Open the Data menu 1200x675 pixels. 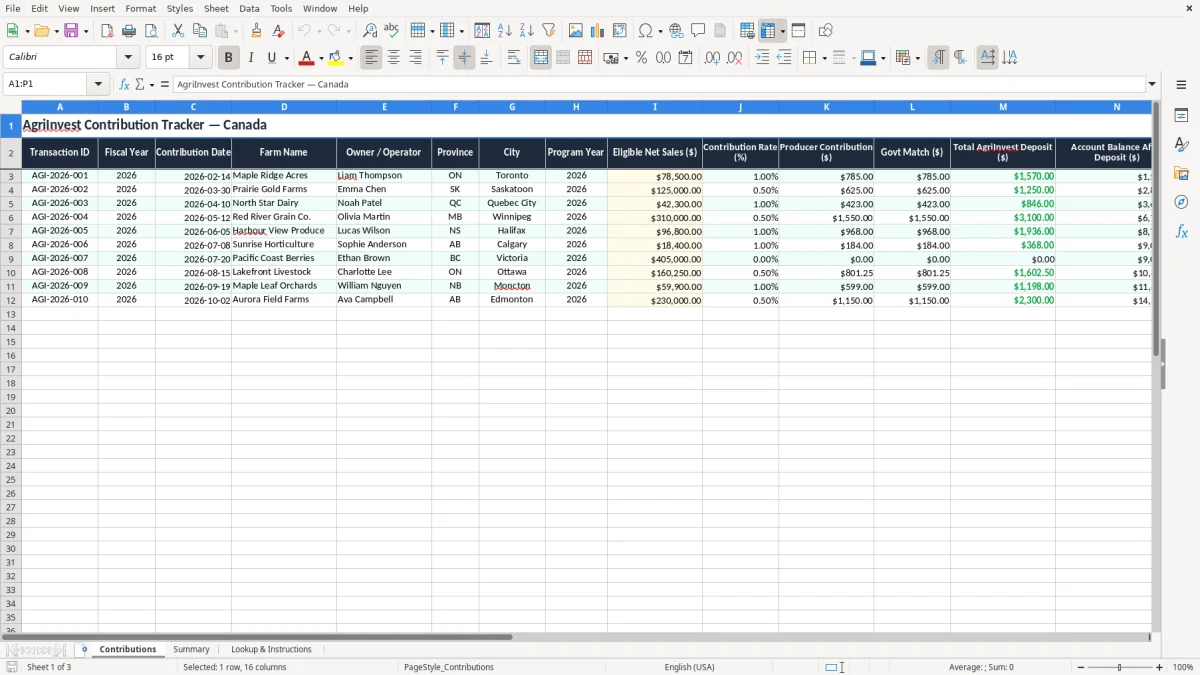point(249,8)
